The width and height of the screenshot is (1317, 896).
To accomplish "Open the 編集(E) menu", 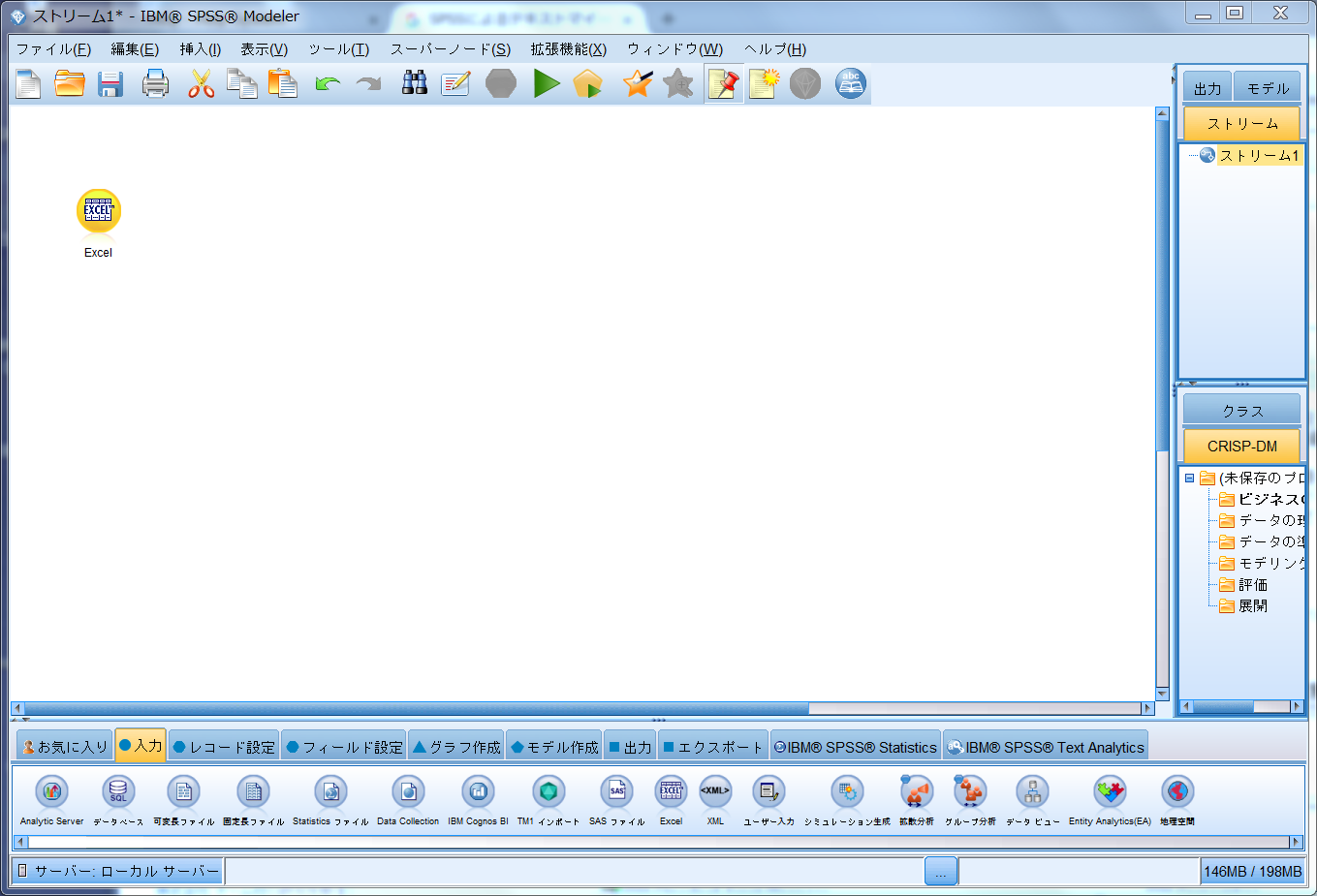I will [135, 49].
